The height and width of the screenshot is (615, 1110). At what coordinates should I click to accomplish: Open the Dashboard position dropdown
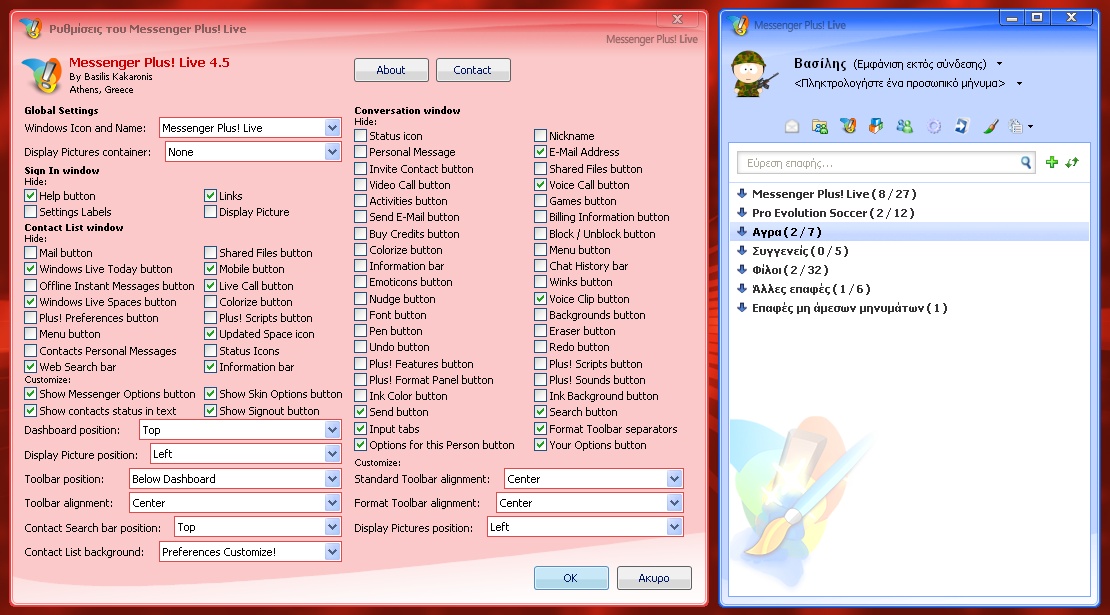click(241, 430)
